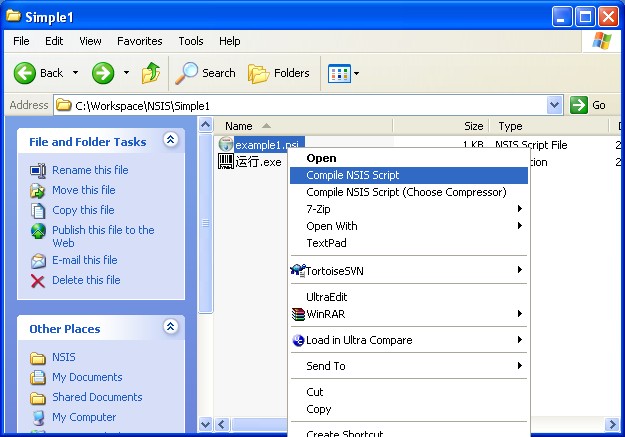Click the NSIS folder icon

pos(38,358)
